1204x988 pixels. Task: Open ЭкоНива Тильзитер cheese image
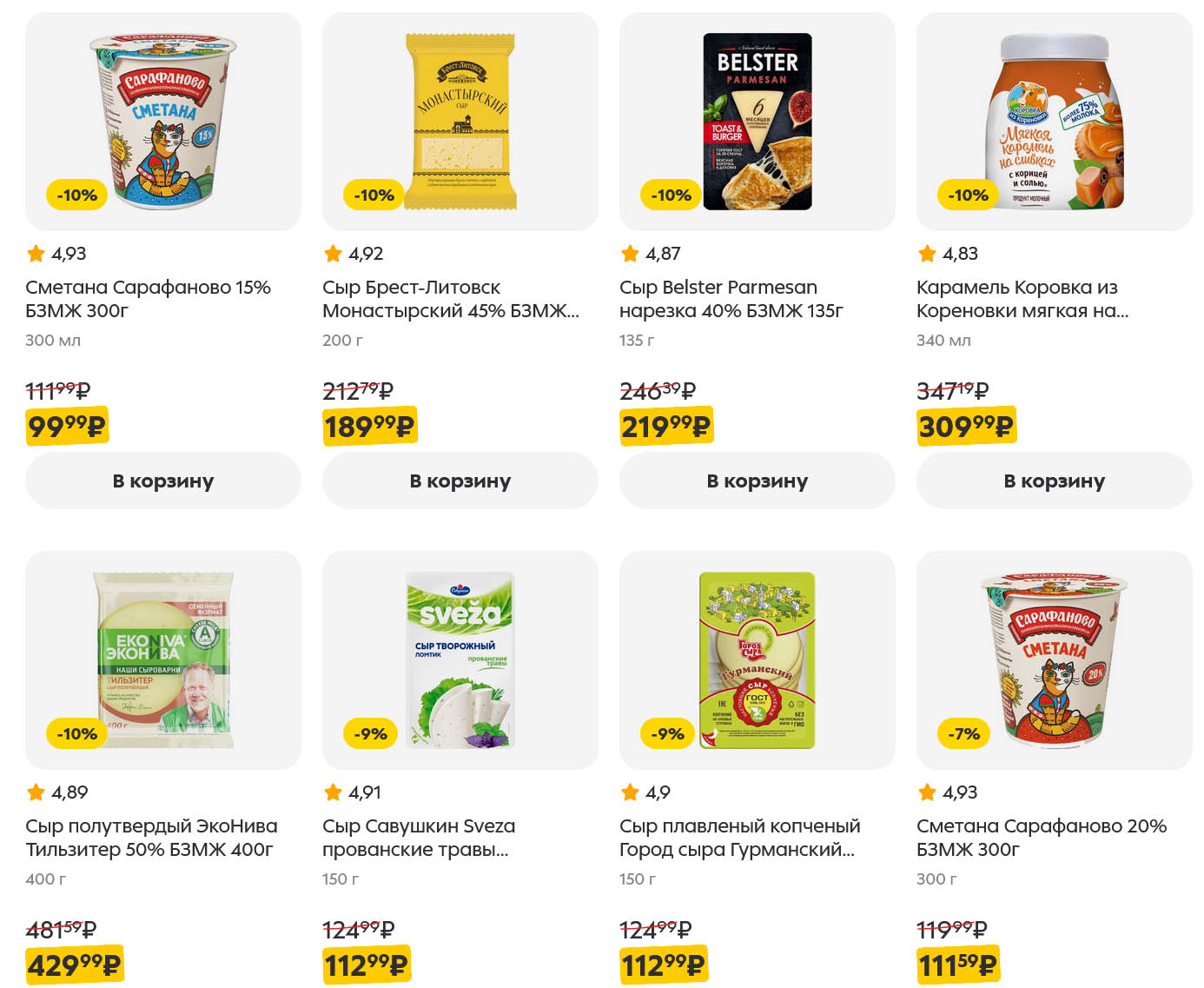163,660
